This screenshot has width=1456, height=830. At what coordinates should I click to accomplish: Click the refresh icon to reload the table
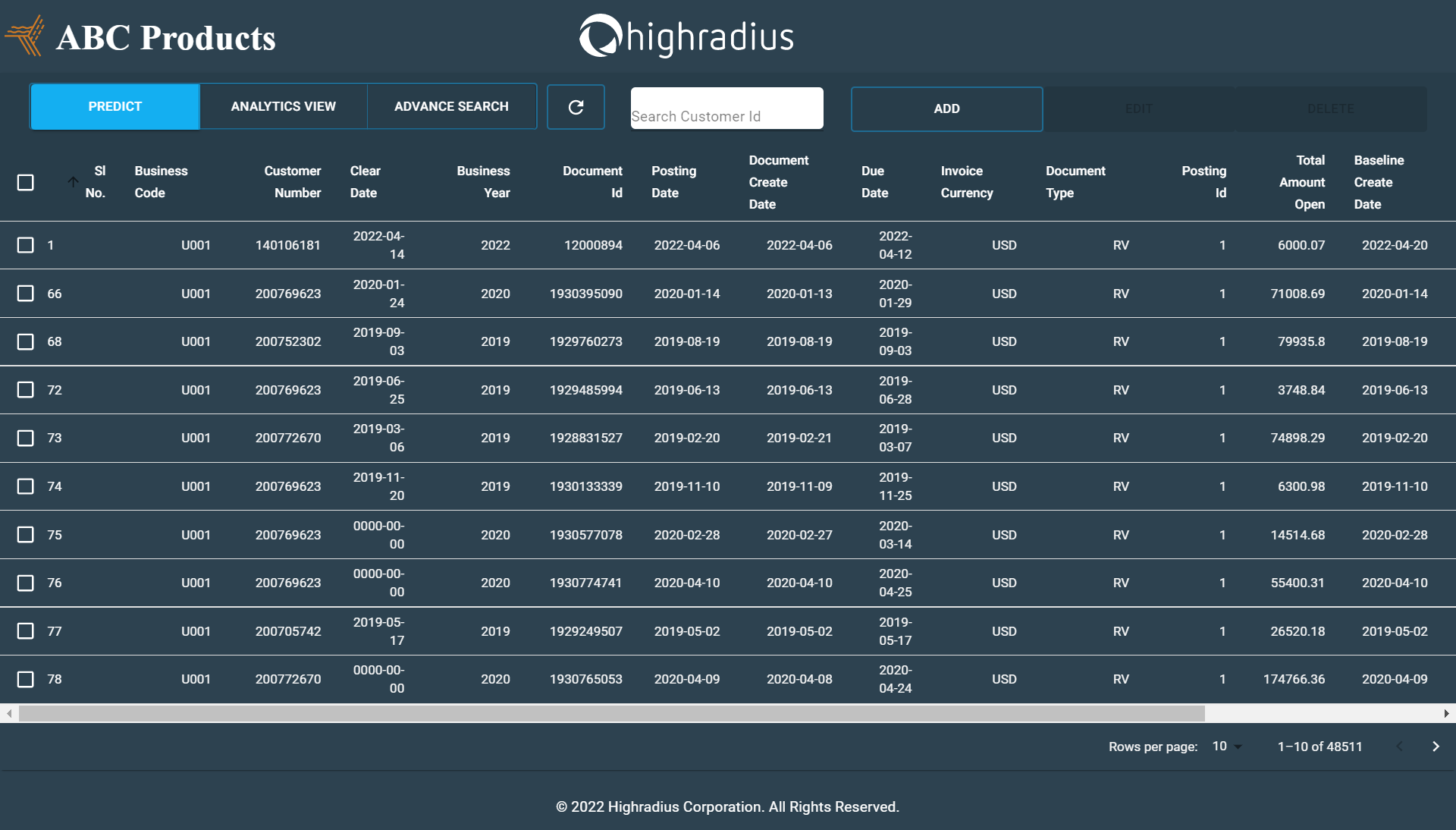pos(576,107)
